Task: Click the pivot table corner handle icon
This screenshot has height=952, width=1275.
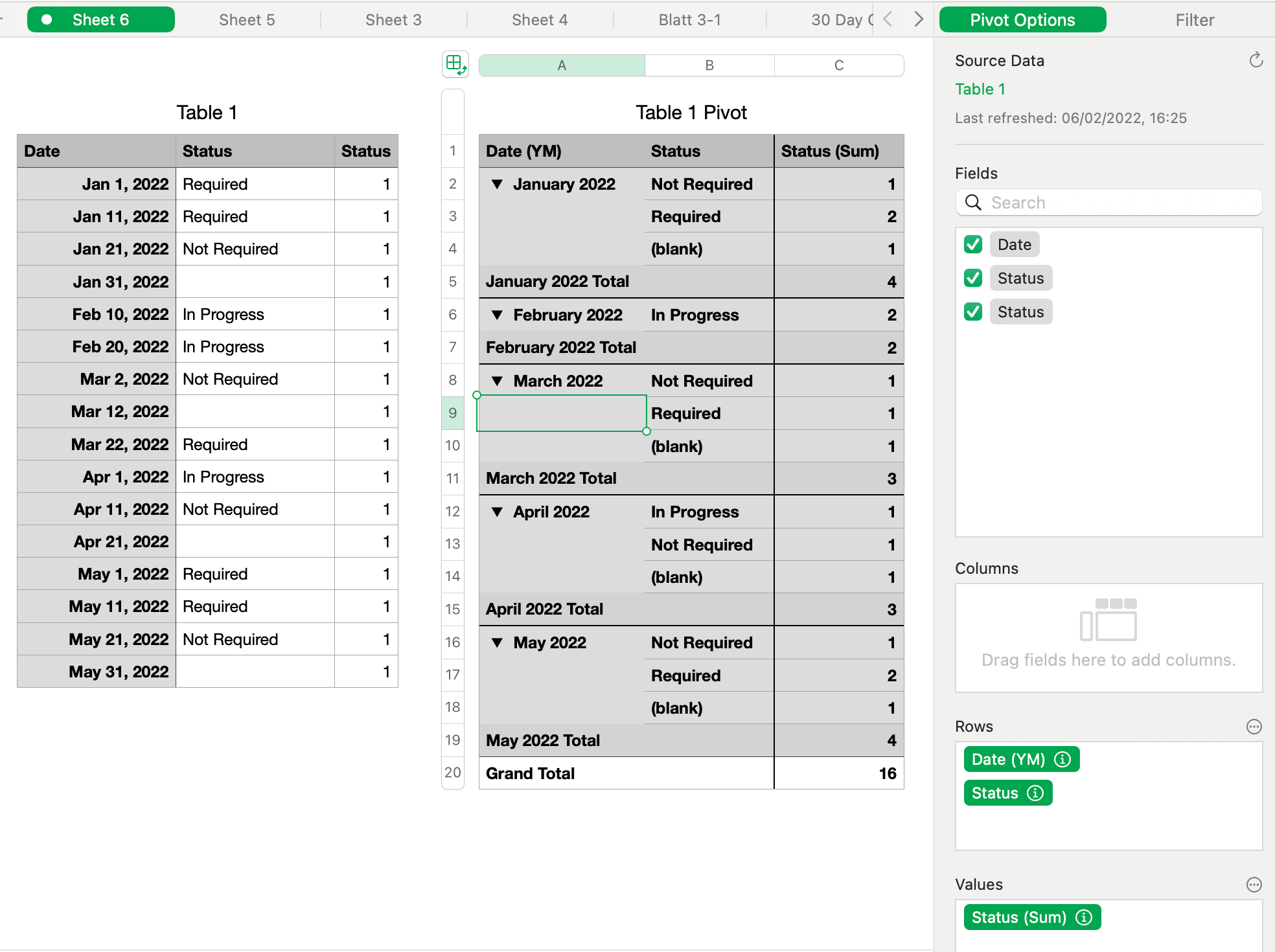Action: click(455, 65)
